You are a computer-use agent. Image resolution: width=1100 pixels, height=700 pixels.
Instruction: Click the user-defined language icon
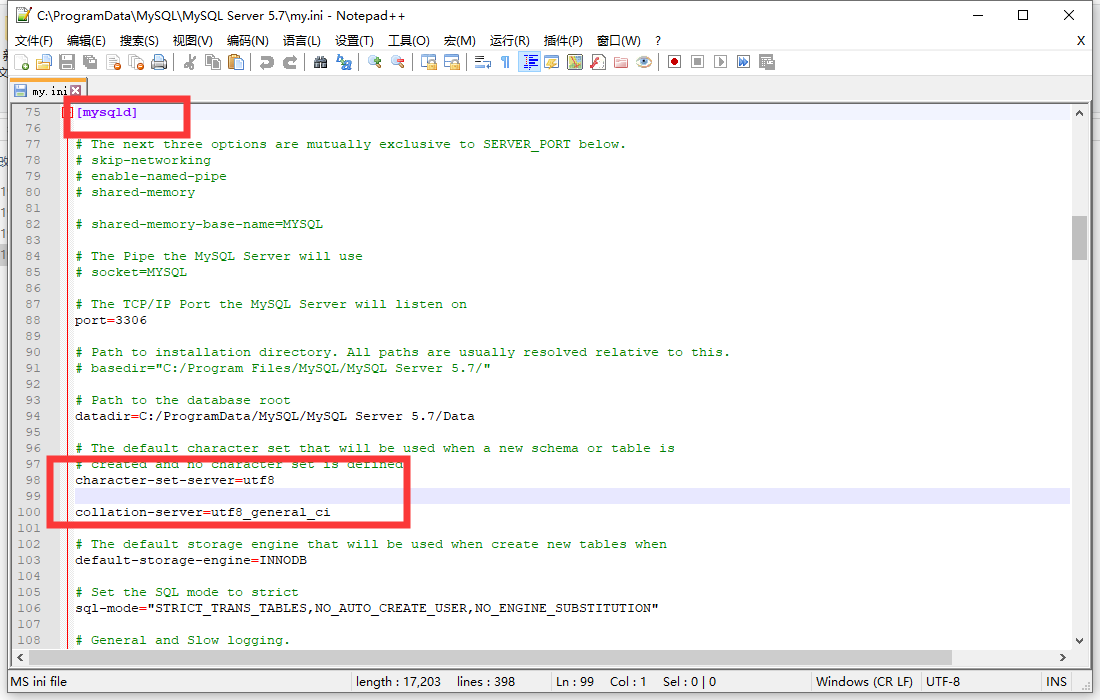[x=552, y=62]
